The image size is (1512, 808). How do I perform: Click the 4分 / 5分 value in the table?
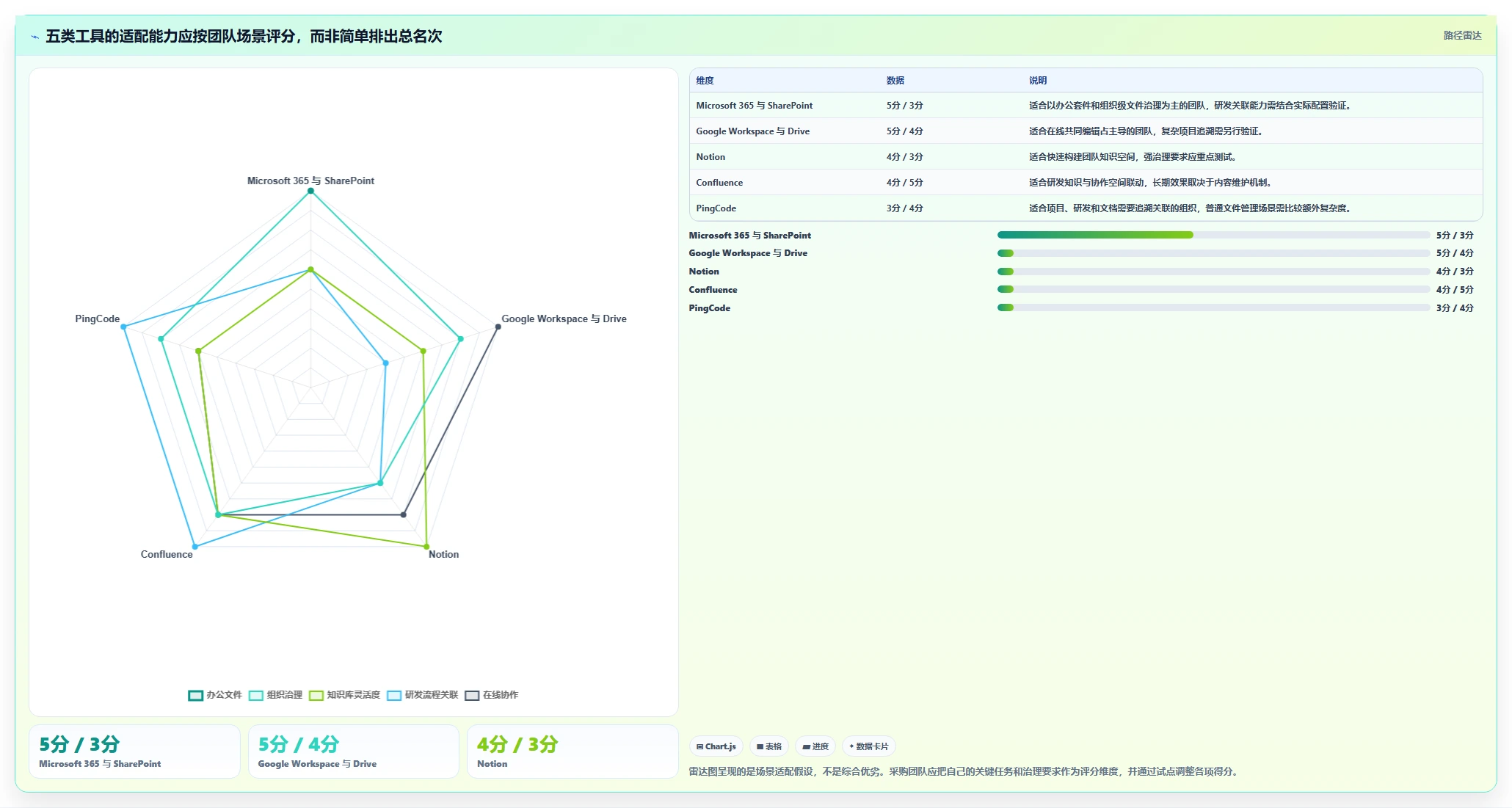(904, 183)
